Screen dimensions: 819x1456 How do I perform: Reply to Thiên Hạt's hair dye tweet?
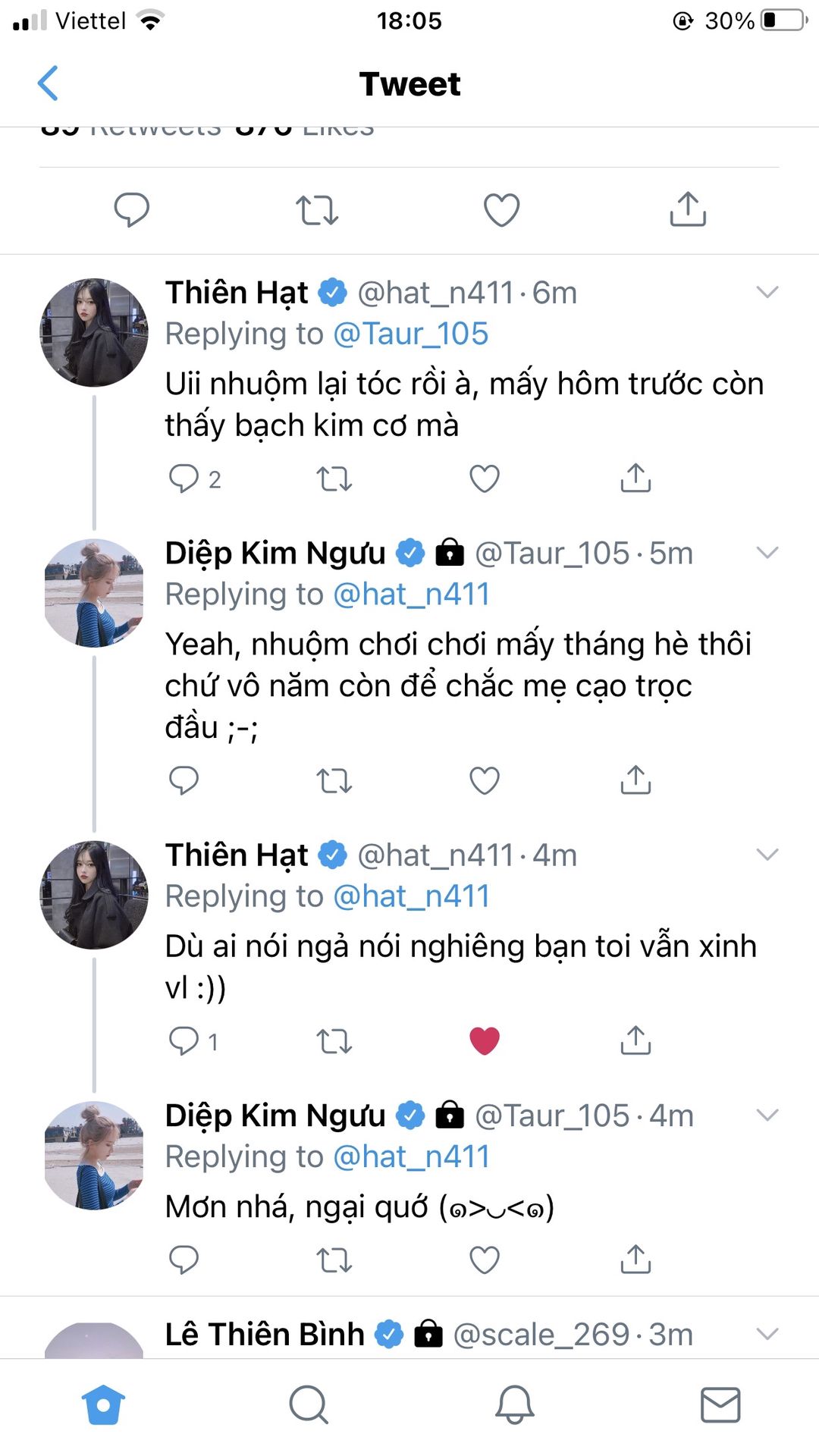click(184, 479)
